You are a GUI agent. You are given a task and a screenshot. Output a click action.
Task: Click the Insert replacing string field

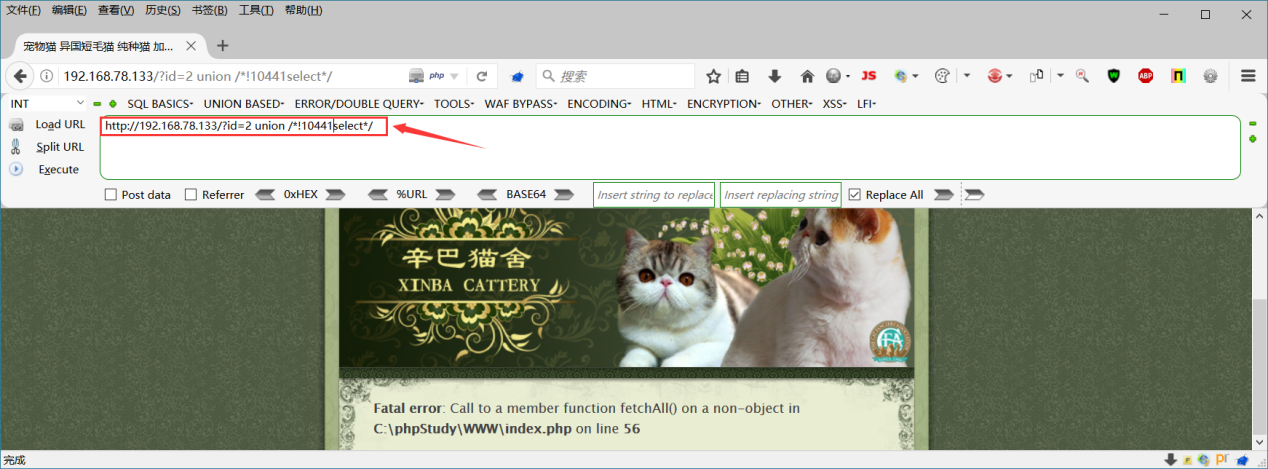pos(781,195)
